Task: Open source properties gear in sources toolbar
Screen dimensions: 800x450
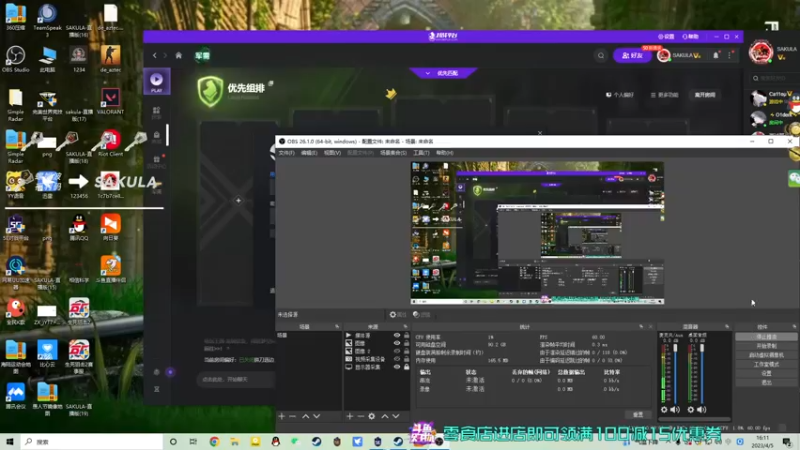Action: 372,416
